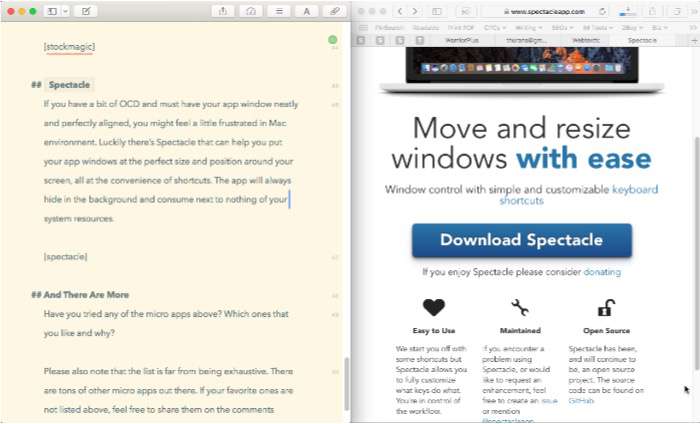
Task: Open the typography 'A' icon in the editor toolbar
Action: tap(307, 11)
